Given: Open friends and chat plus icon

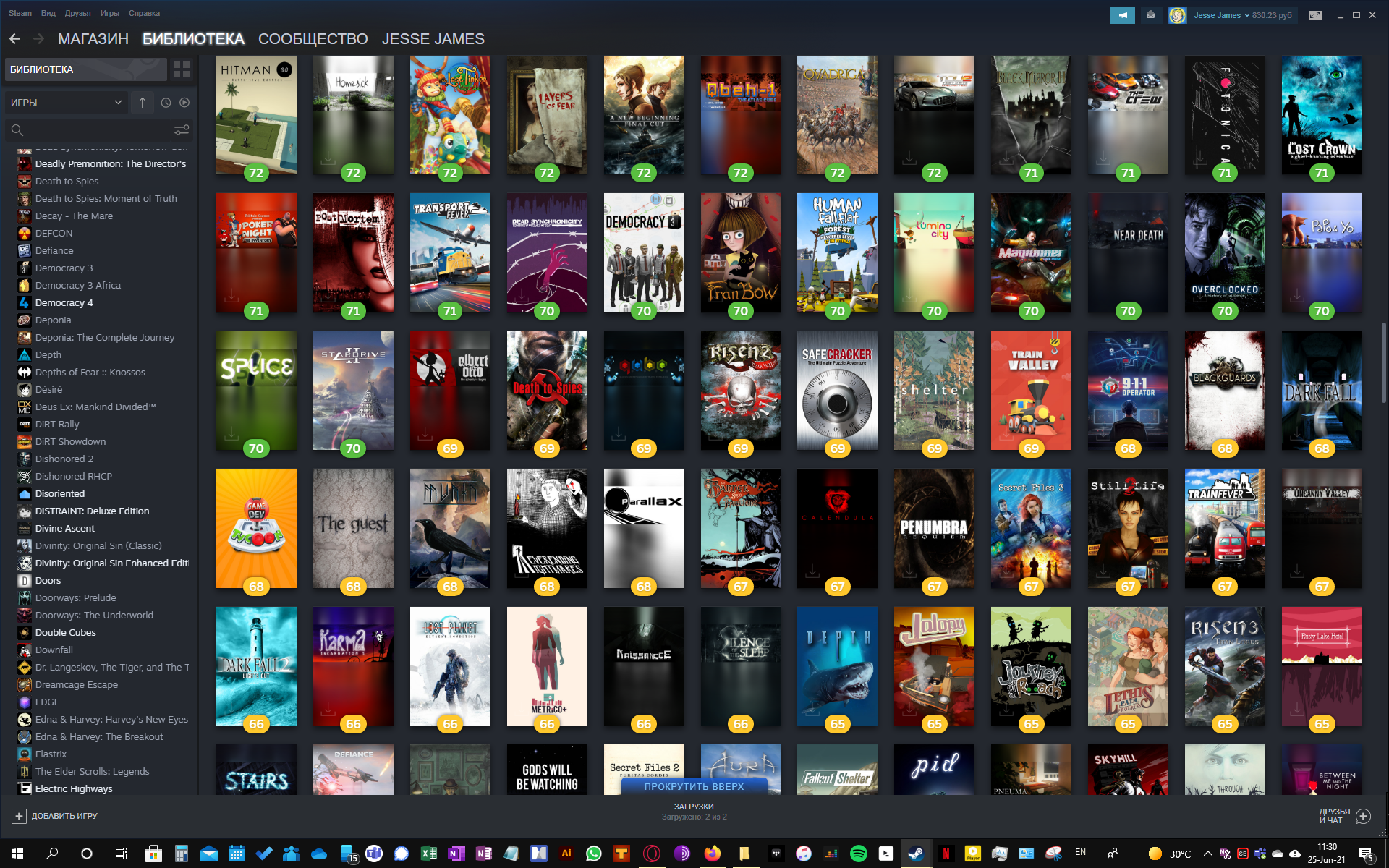Looking at the screenshot, I should pos(1364,816).
